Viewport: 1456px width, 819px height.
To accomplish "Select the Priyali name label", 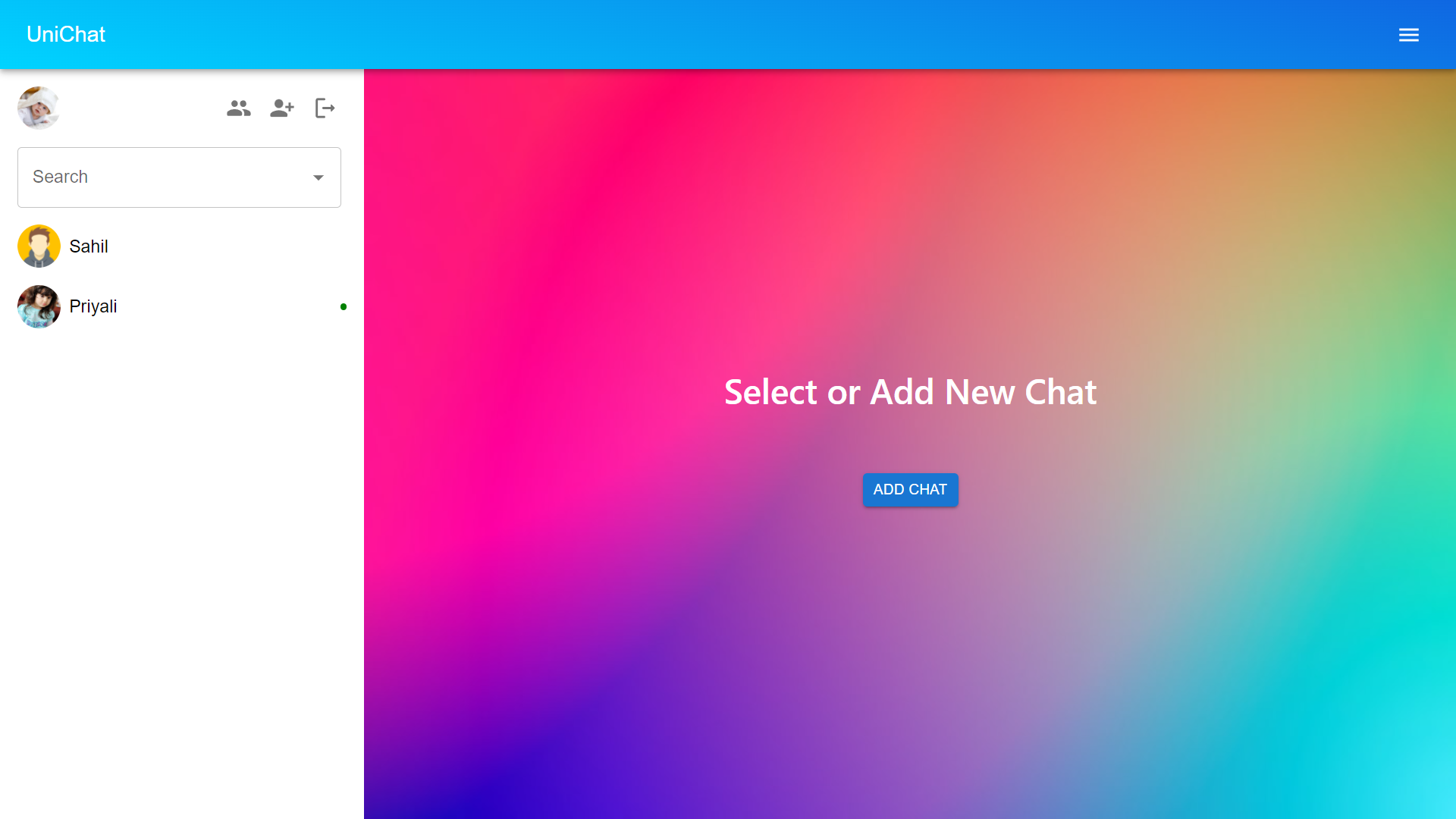I will tap(93, 306).
